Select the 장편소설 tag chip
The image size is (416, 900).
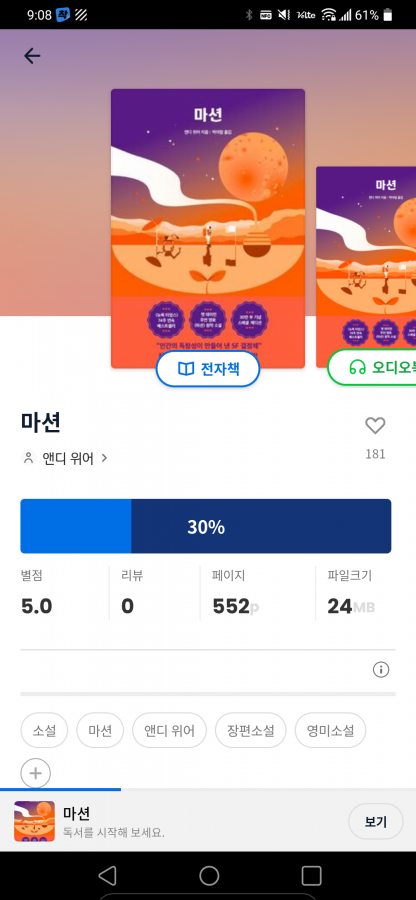[250, 731]
